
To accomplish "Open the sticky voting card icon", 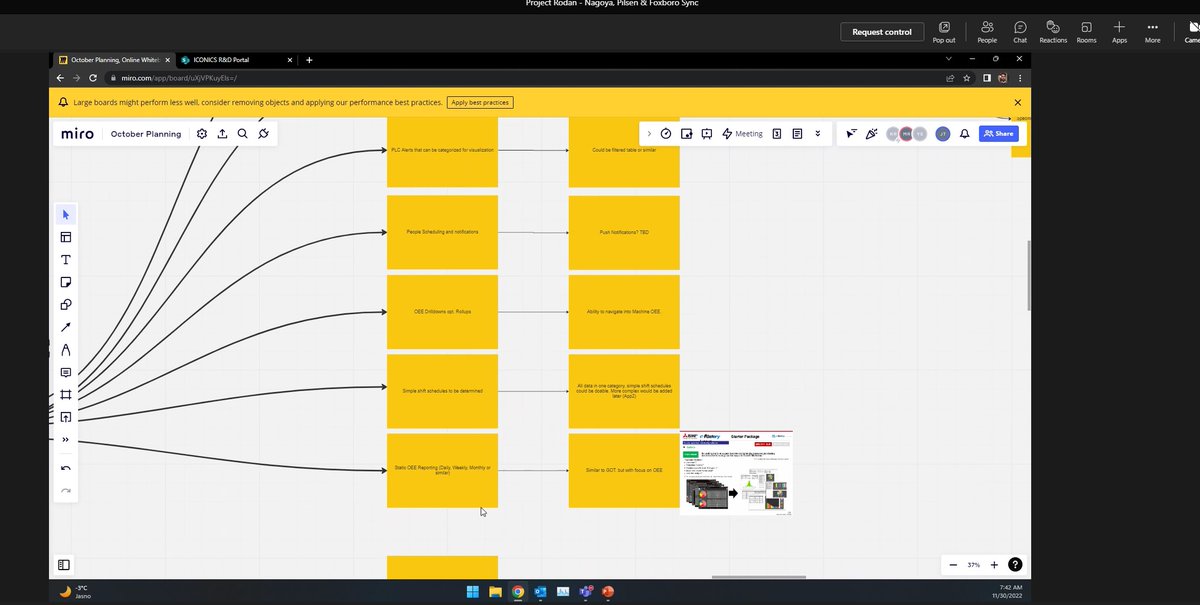I will [687, 133].
